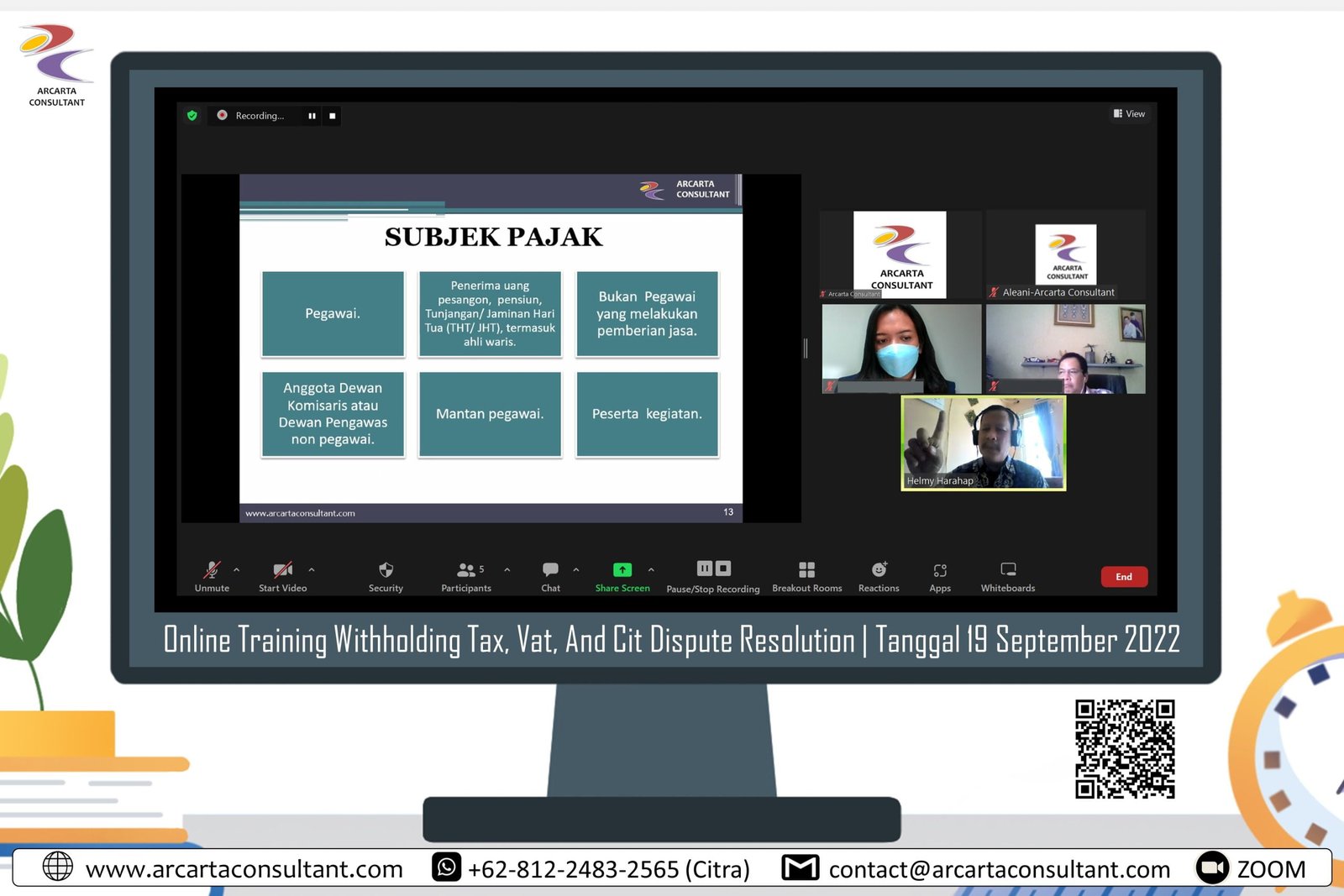Screen dimensions: 1344x896
Task: Open Whiteboards
Action: [x=1008, y=570]
